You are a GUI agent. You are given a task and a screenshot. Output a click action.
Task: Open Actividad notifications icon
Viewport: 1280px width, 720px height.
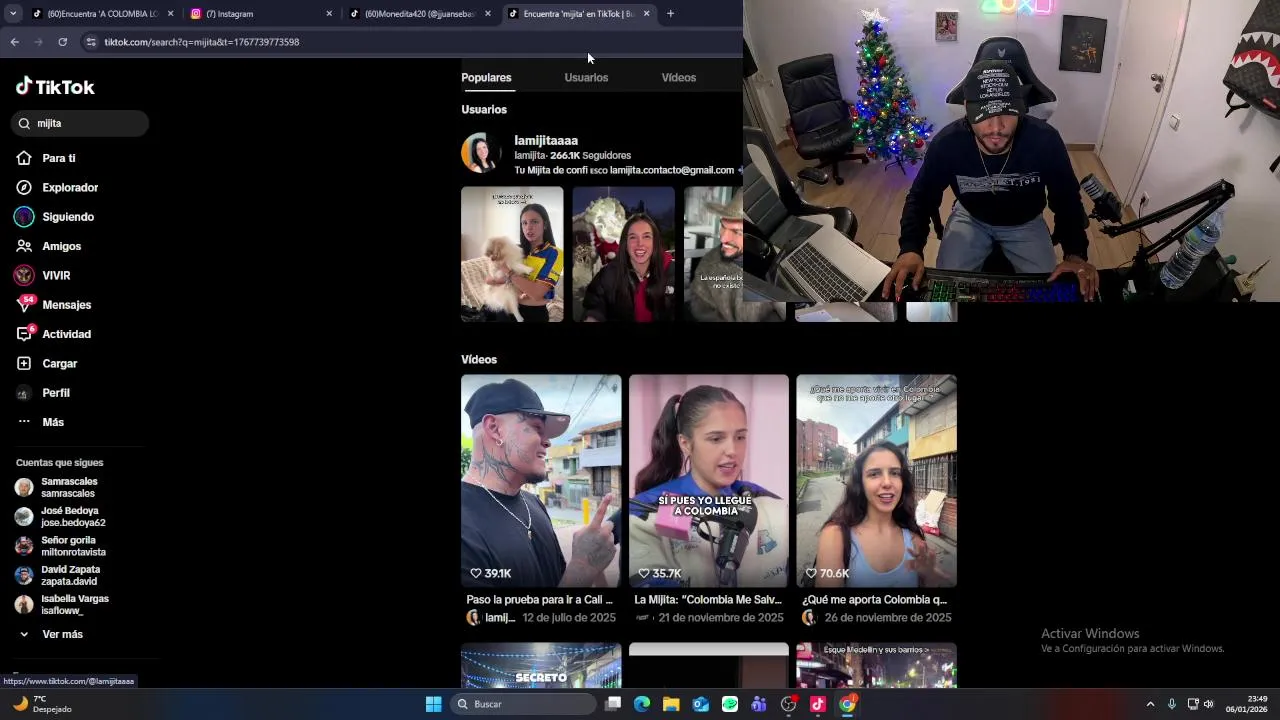pyautogui.click(x=24, y=334)
